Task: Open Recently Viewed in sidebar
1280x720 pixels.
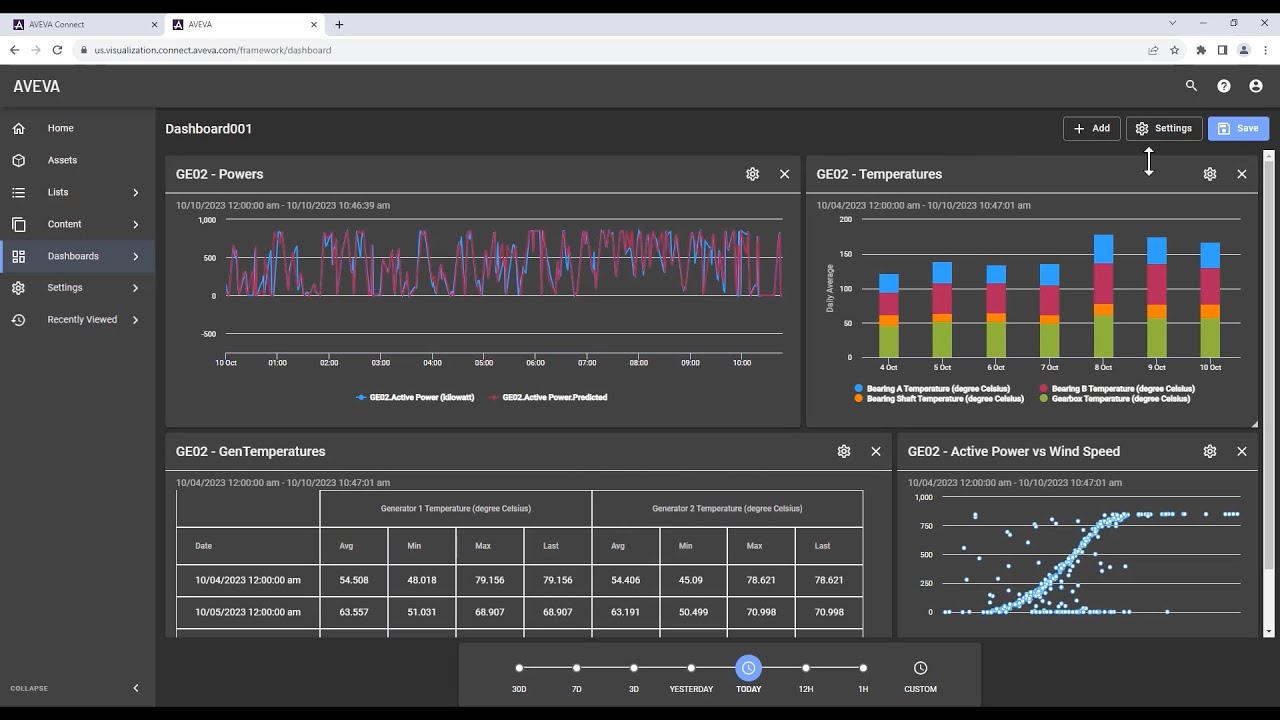Action: click(x=77, y=319)
